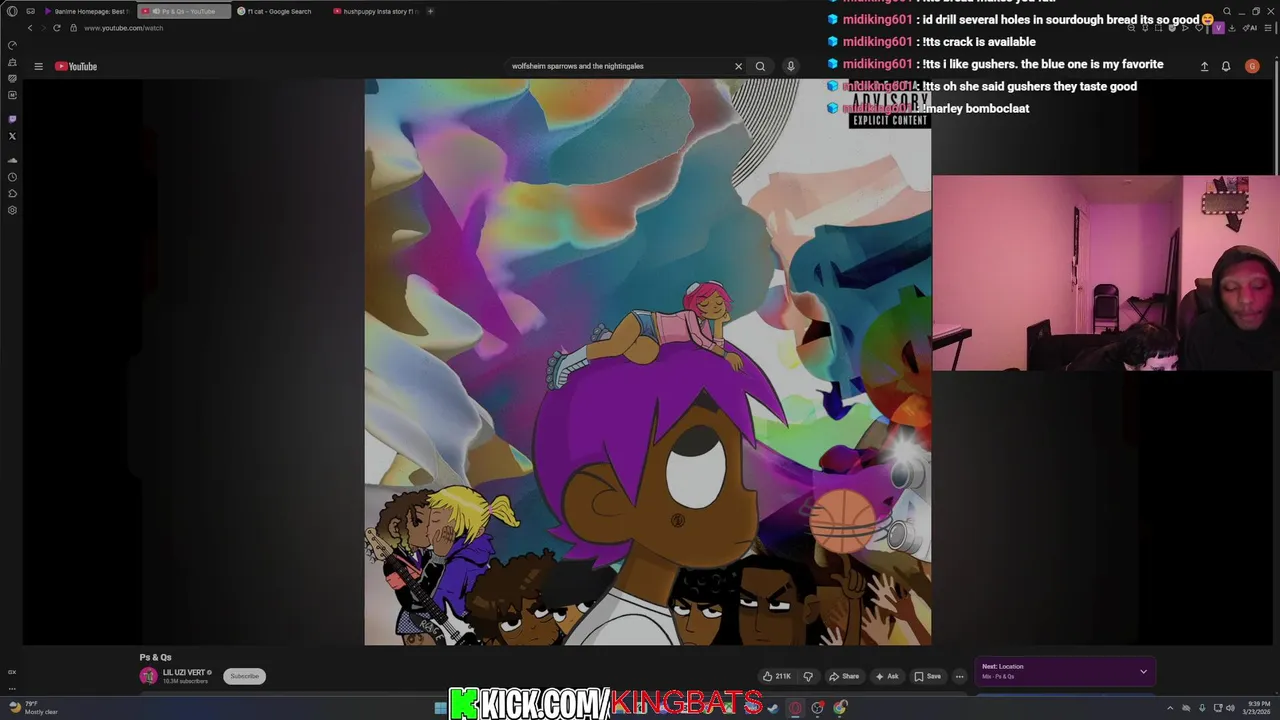This screenshot has height=720, width=1280.
Task: Open History clock in Opera sidebar
Action: coord(12,177)
